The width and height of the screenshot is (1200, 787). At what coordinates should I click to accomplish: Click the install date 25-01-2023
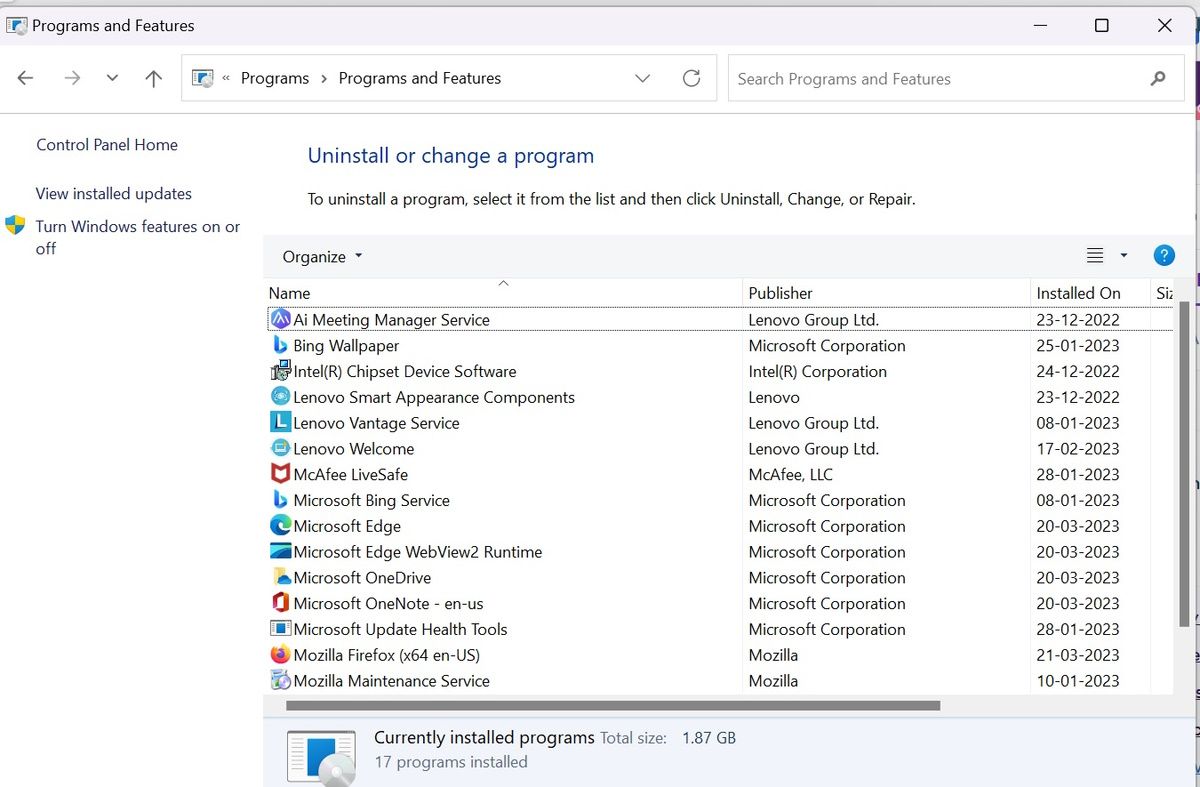tap(1078, 346)
